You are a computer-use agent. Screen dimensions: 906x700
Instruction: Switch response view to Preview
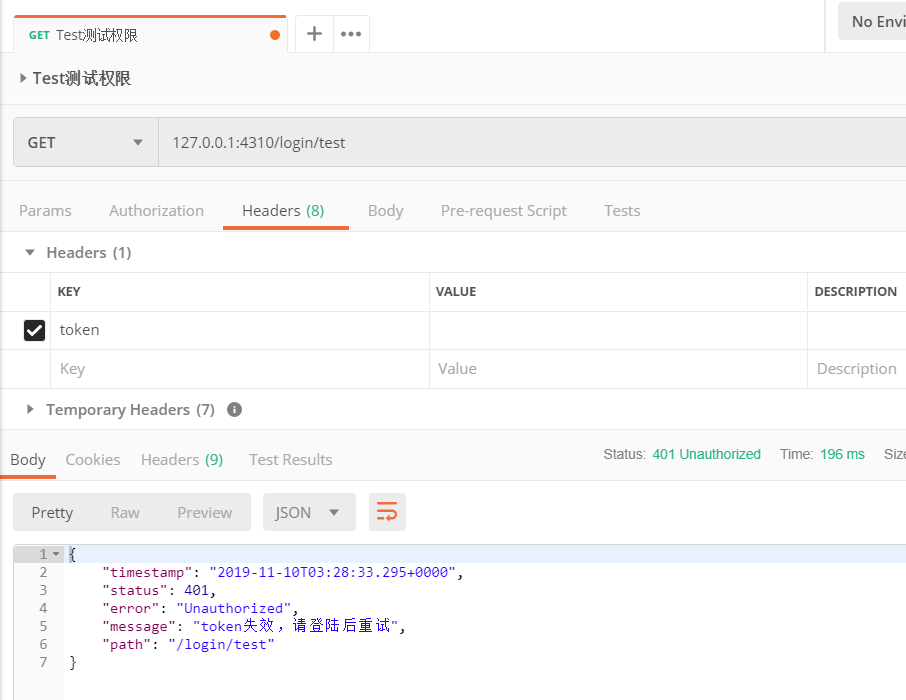tap(204, 512)
